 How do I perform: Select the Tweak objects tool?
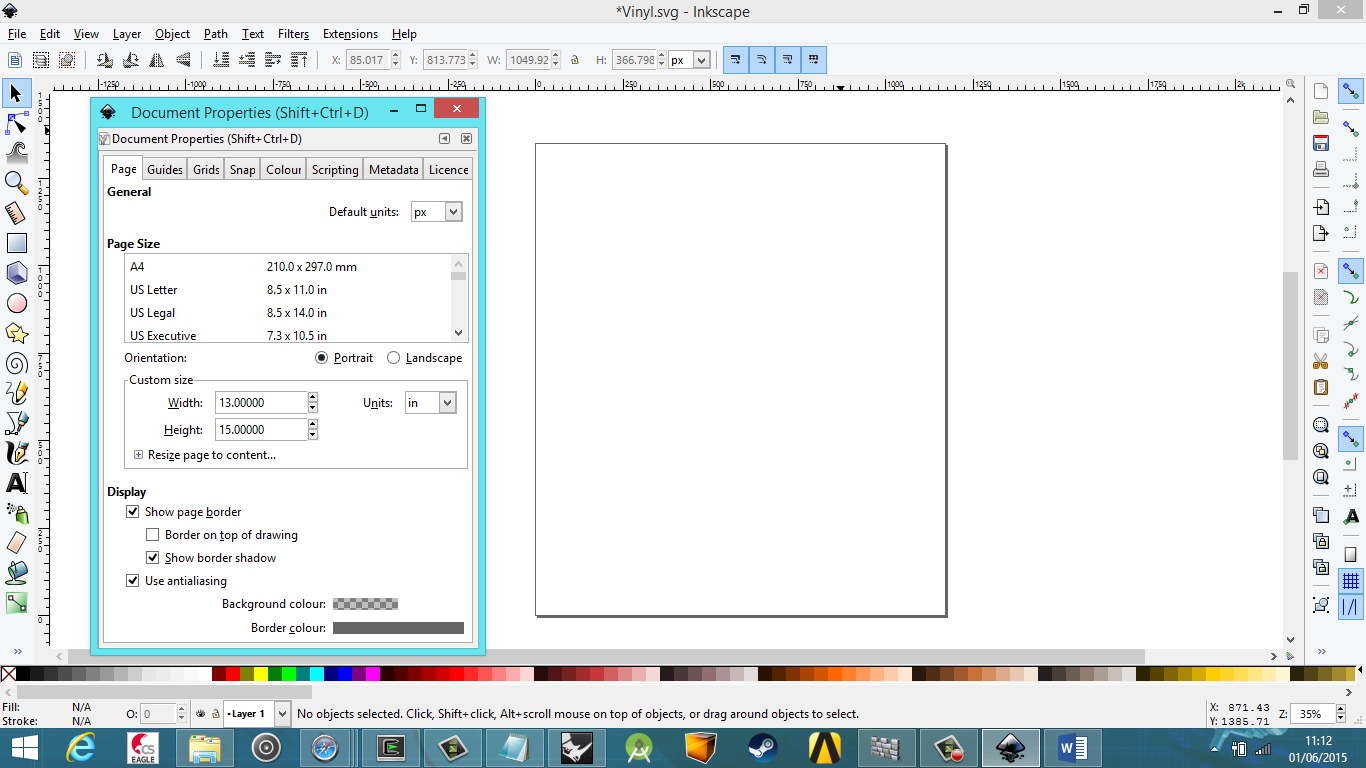pyautogui.click(x=16, y=153)
